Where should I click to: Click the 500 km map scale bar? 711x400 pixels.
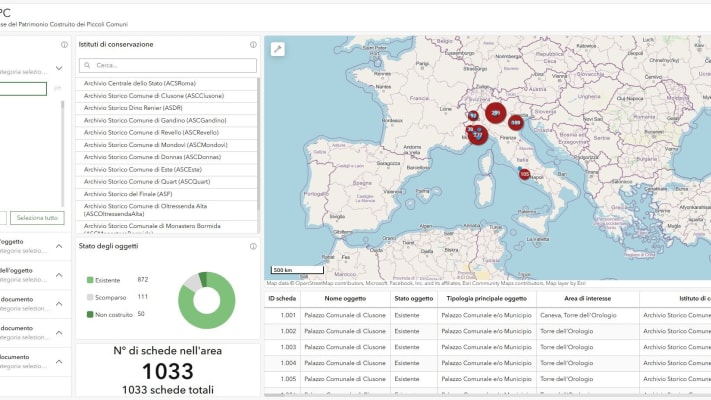point(297,270)
